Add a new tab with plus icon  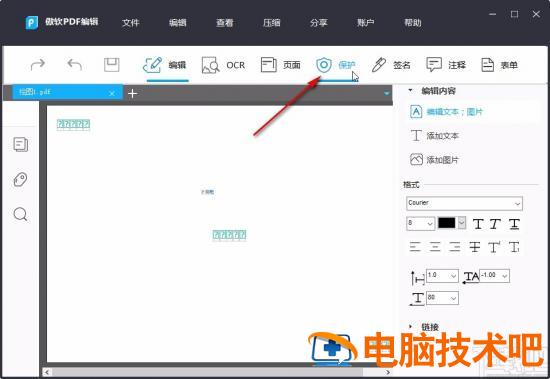click(132, 93)
